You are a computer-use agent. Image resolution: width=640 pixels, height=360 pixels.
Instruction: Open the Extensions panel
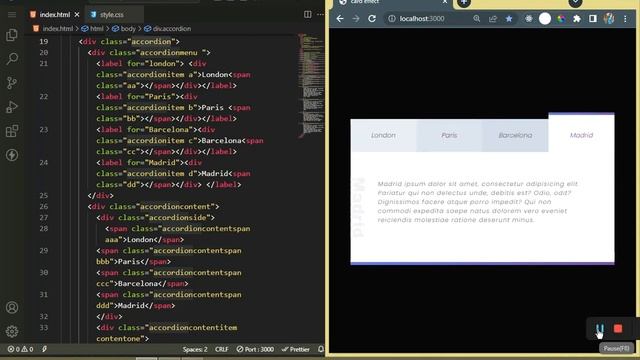[12, 131]
